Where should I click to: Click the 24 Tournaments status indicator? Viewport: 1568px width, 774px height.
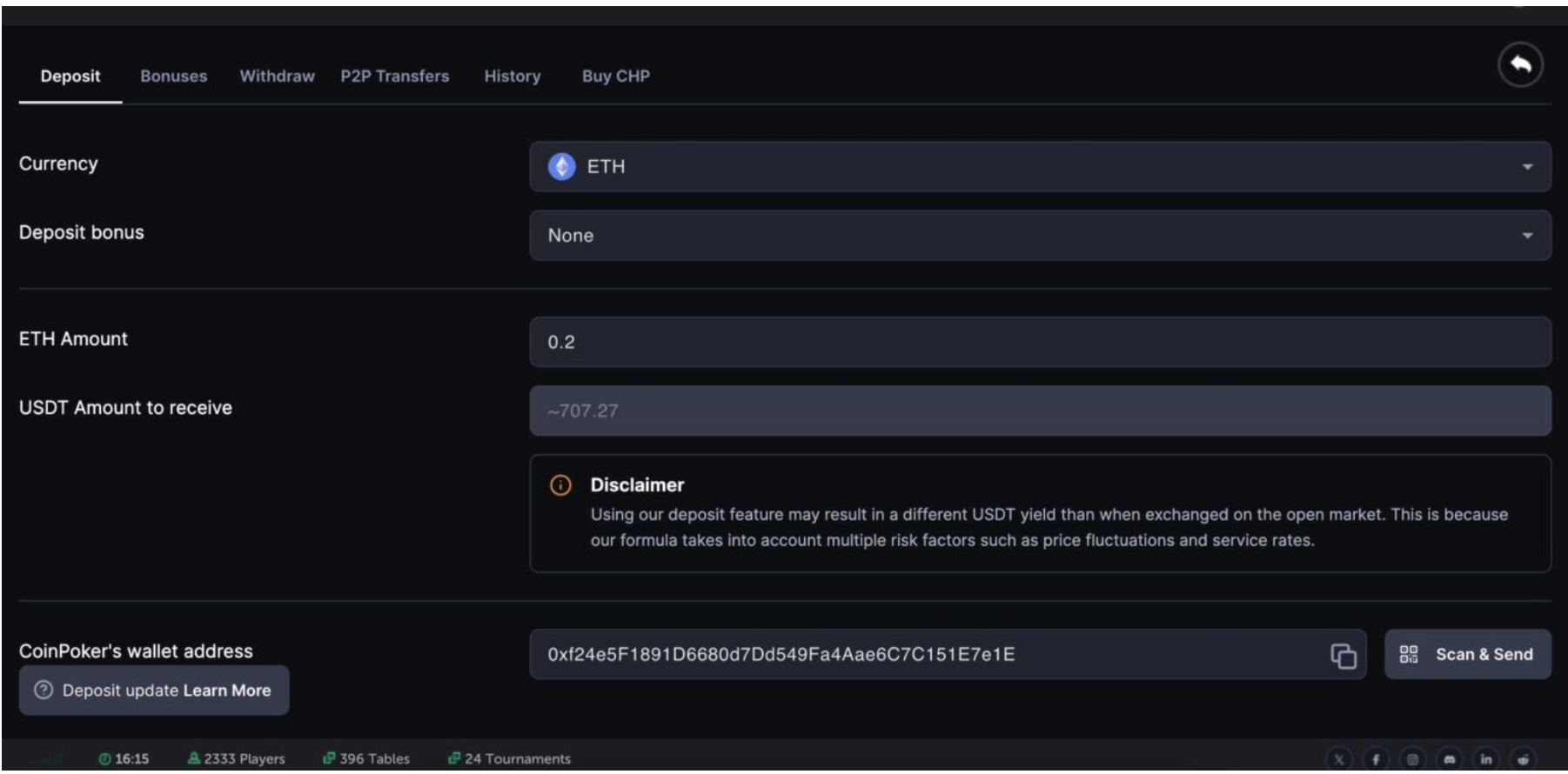point(510,759)
